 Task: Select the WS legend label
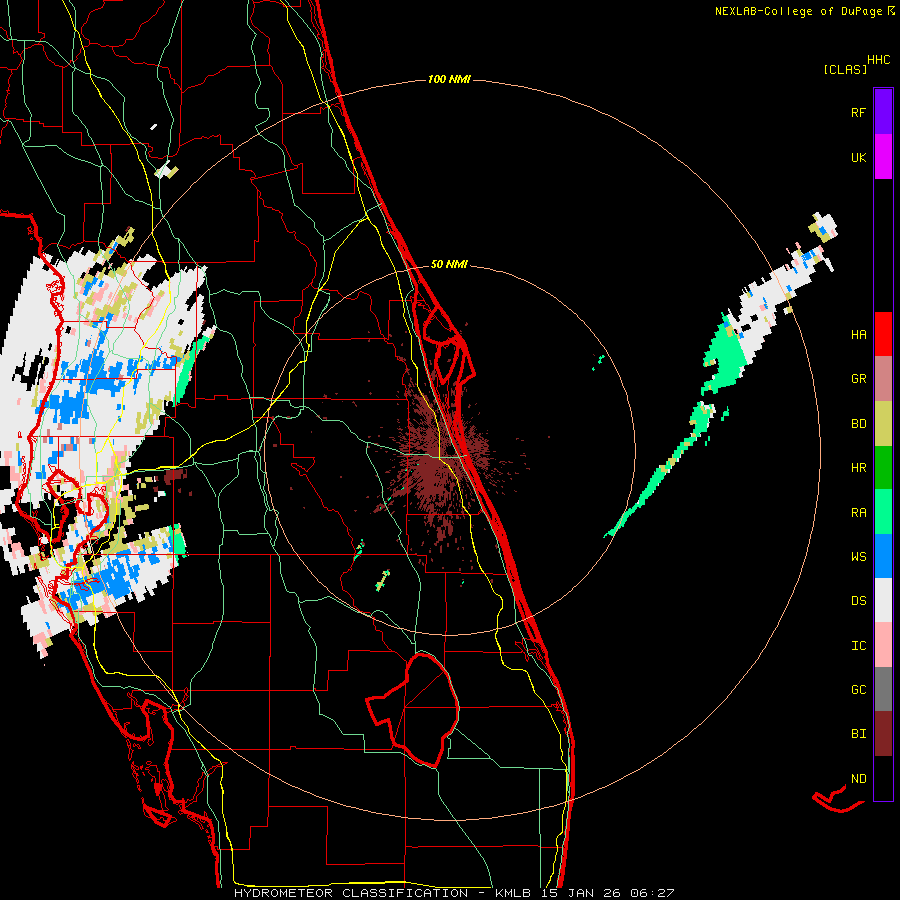858,557
